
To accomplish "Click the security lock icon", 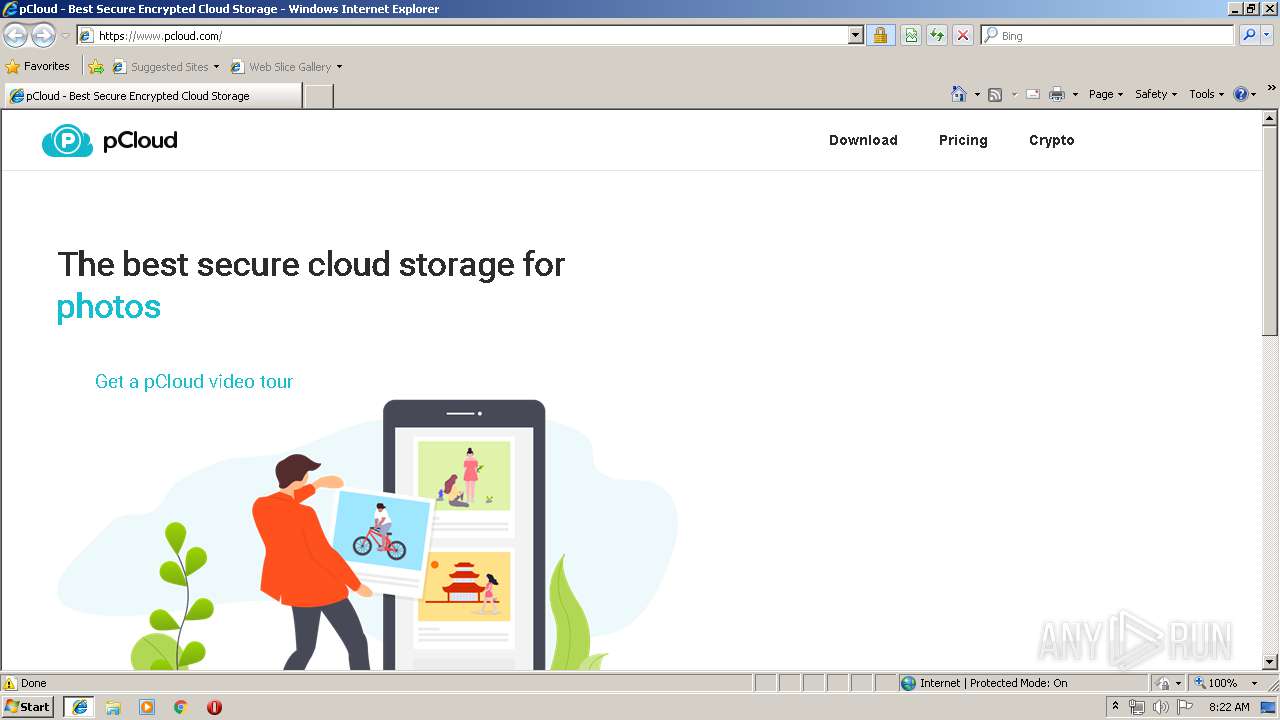I will (880, 36).
